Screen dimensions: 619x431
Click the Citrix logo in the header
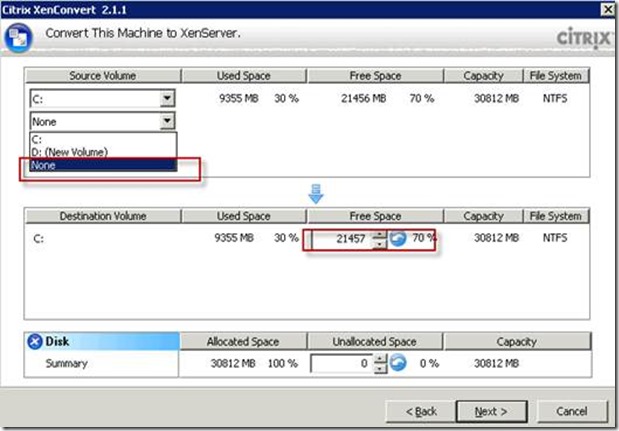click(584, 38)
